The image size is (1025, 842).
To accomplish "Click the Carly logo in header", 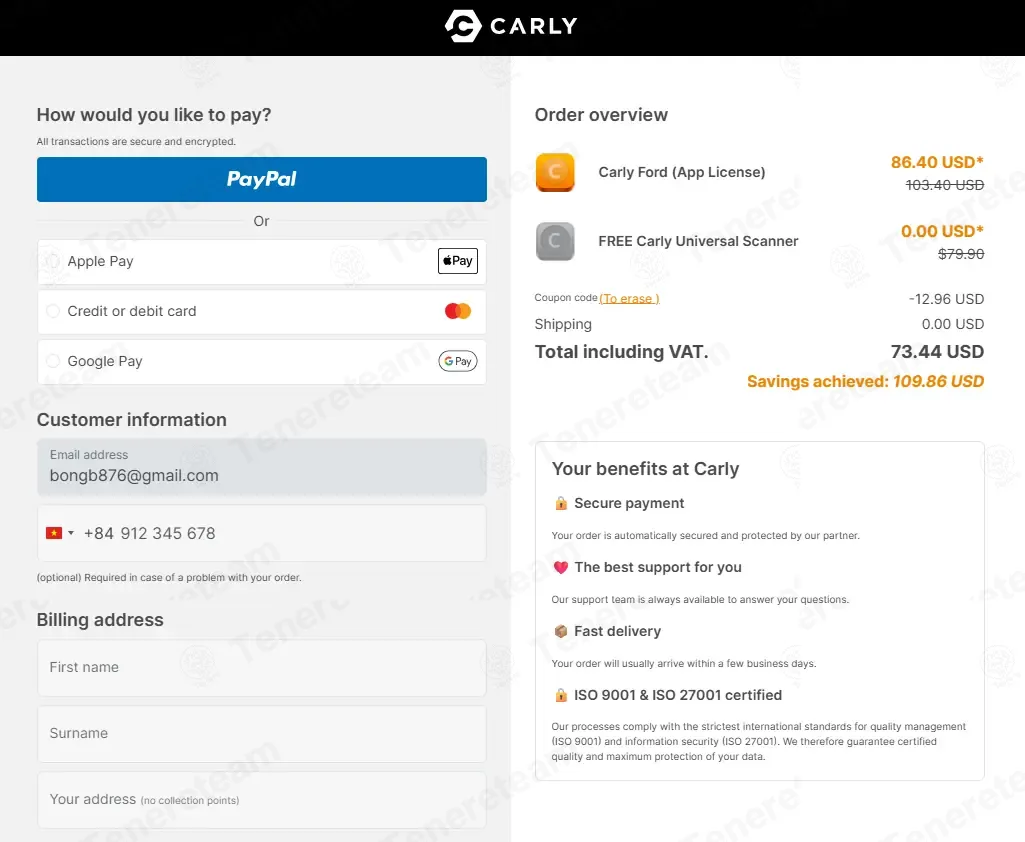I will (x=511, y=26).
